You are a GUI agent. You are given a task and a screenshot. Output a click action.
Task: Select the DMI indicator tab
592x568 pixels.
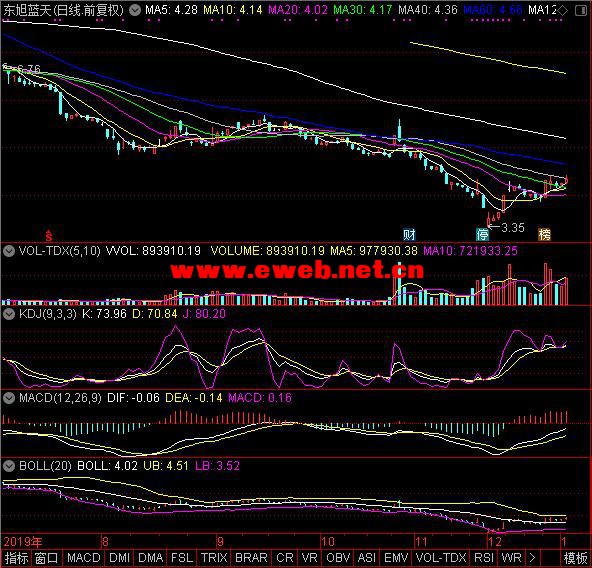point(119,558)
